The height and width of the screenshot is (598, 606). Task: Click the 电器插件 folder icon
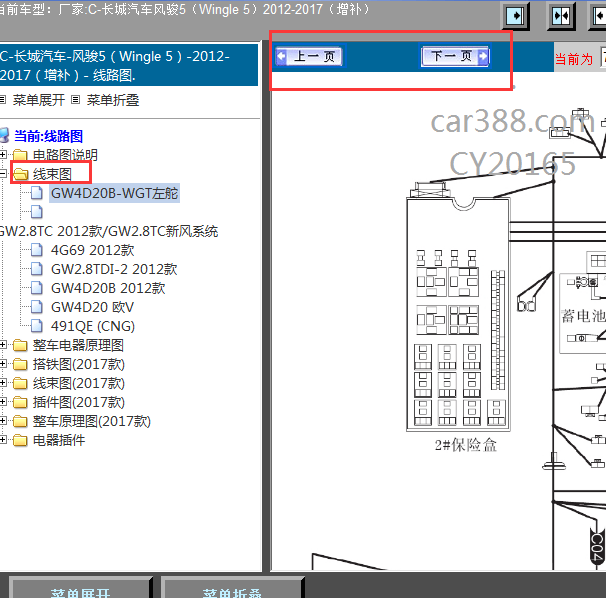click(x=20, y=440)
